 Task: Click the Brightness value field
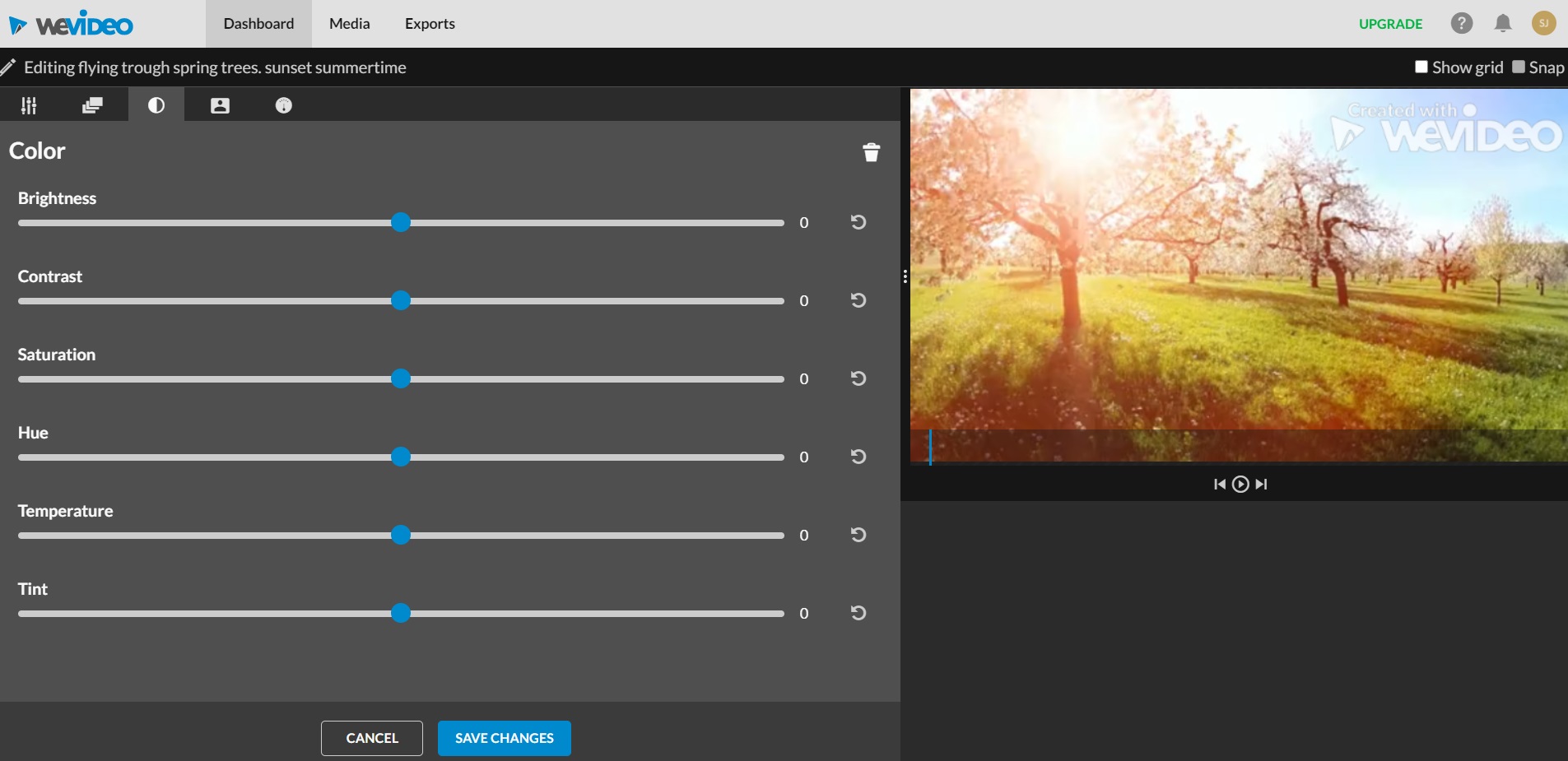point(804,223)
